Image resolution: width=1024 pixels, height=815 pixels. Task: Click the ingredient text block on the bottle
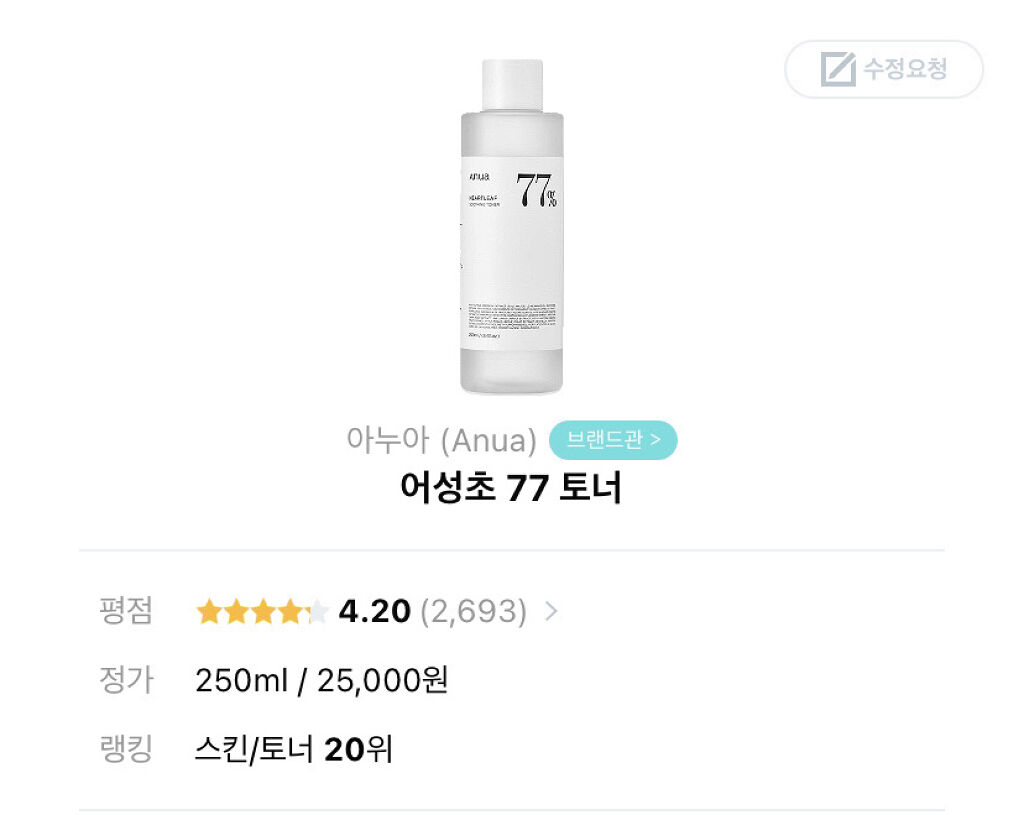pos(511,315)
